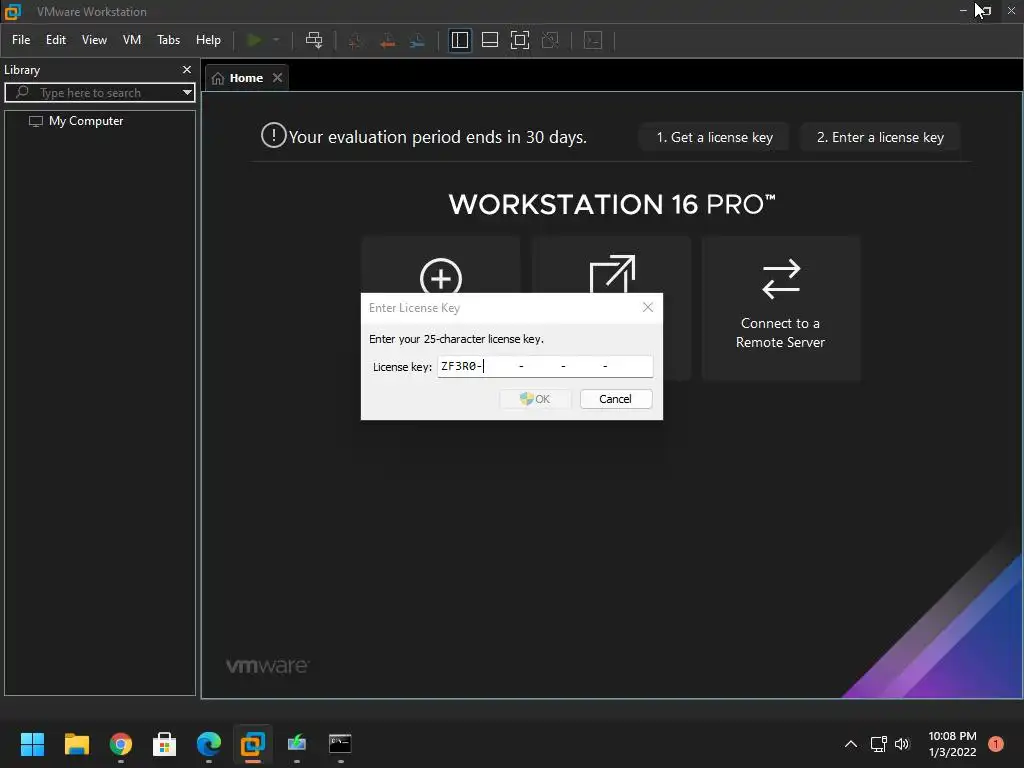
Task: Open File Explorer from the taskbar
Action: [x=76, y=744]
